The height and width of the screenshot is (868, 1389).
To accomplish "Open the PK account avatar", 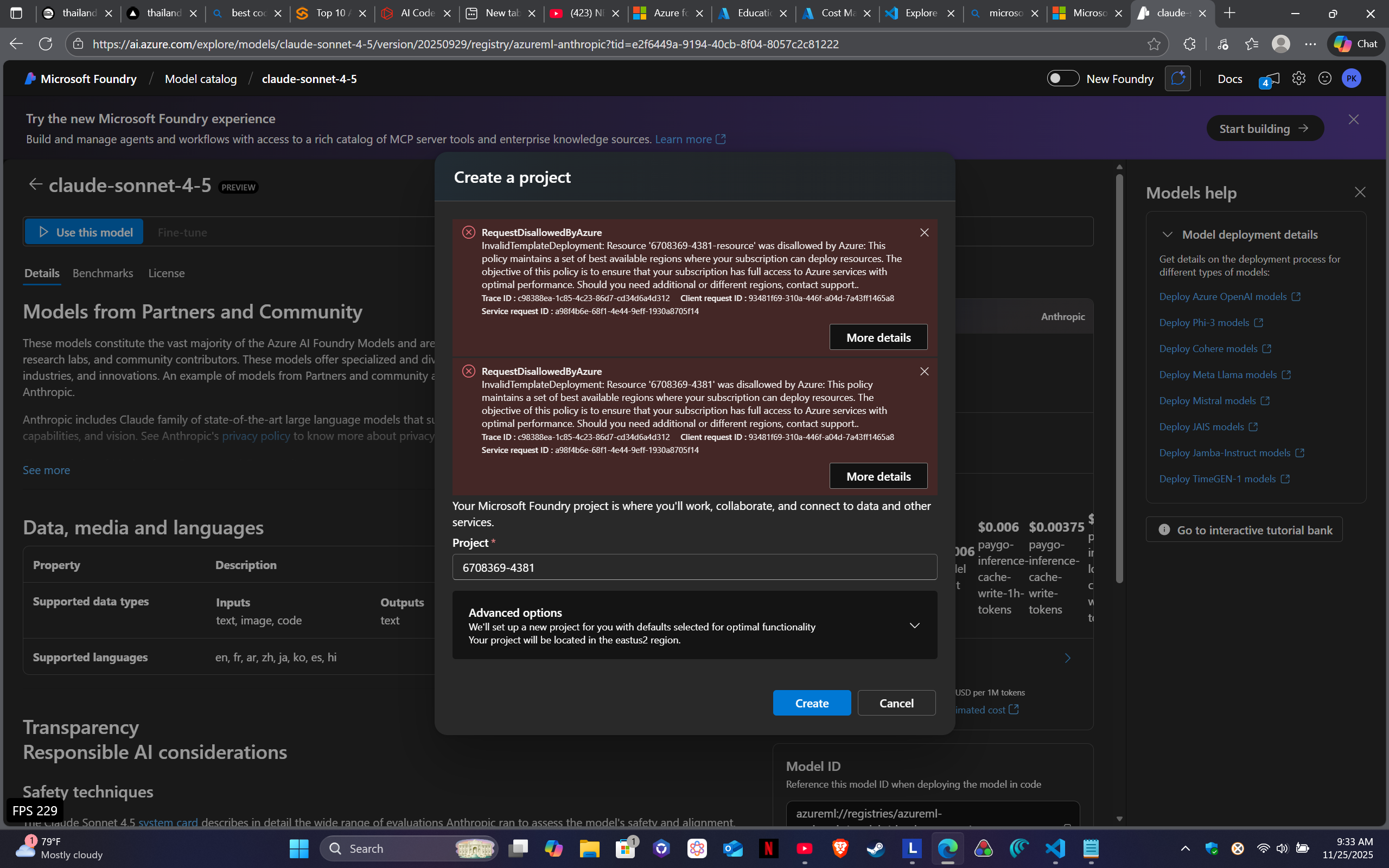I will click(x=1352, y=78).
